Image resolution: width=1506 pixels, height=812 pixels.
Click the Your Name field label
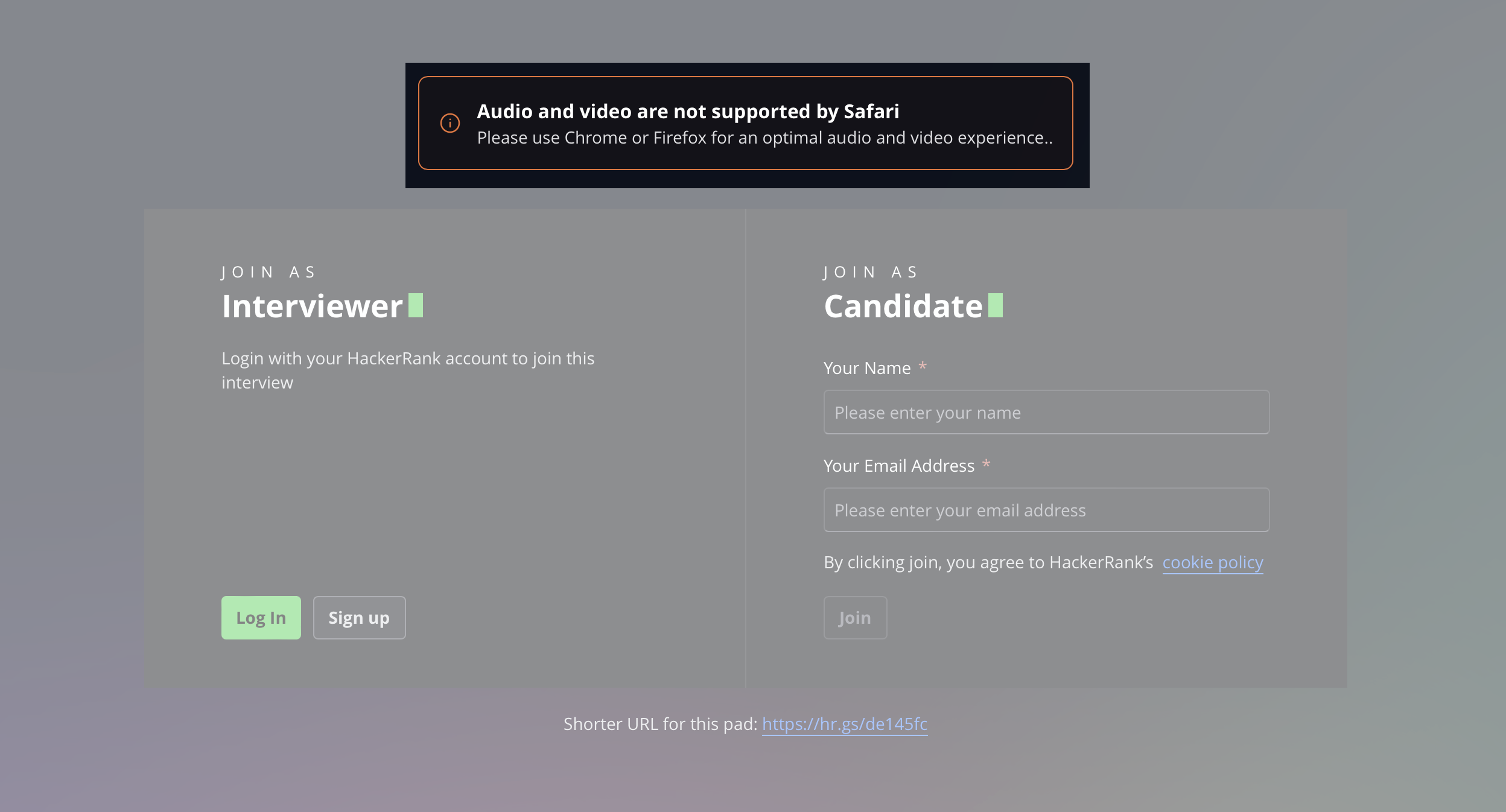[867, 368]
